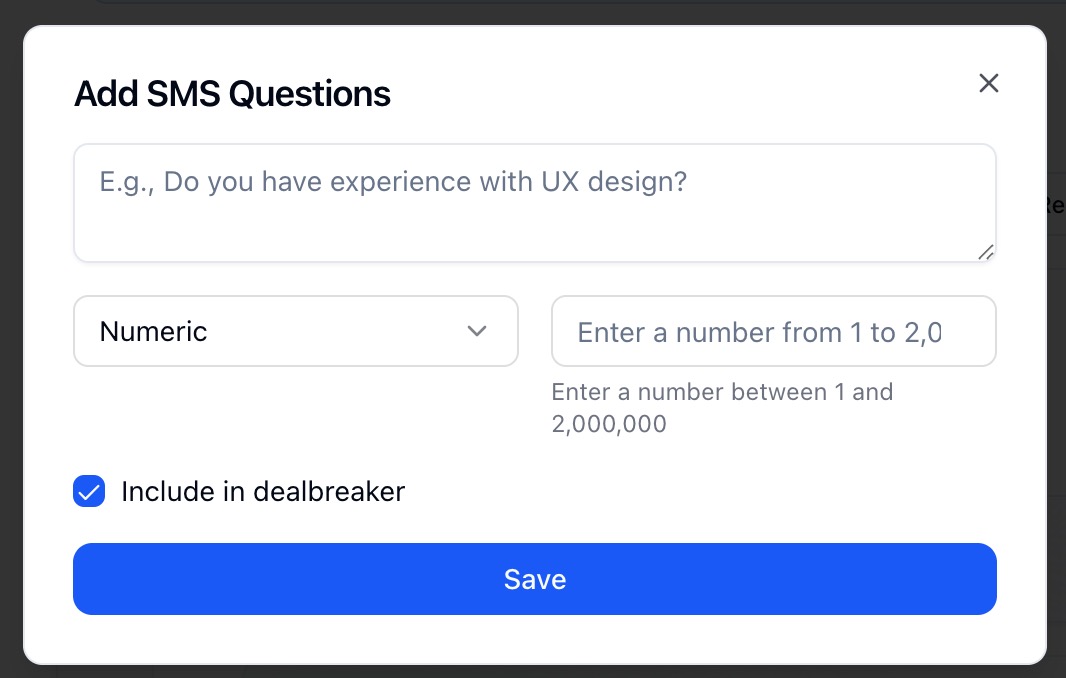
Task: Save the SMS question
Action: (x=534, y=579)
